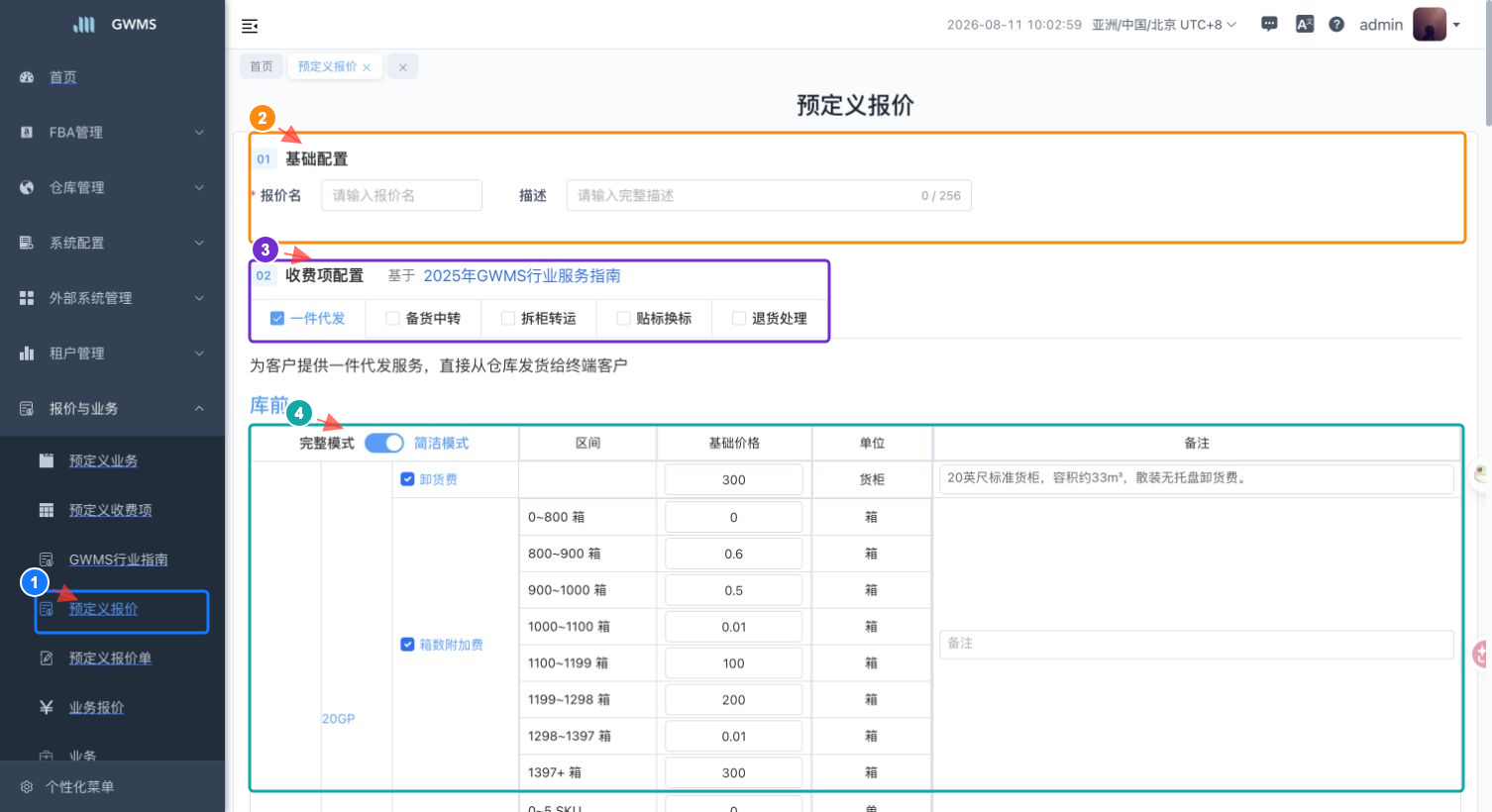This screenshot has height=812, width=1492.
Task: Expand the 系统配置 menu chevron
Action: (199, 243)
